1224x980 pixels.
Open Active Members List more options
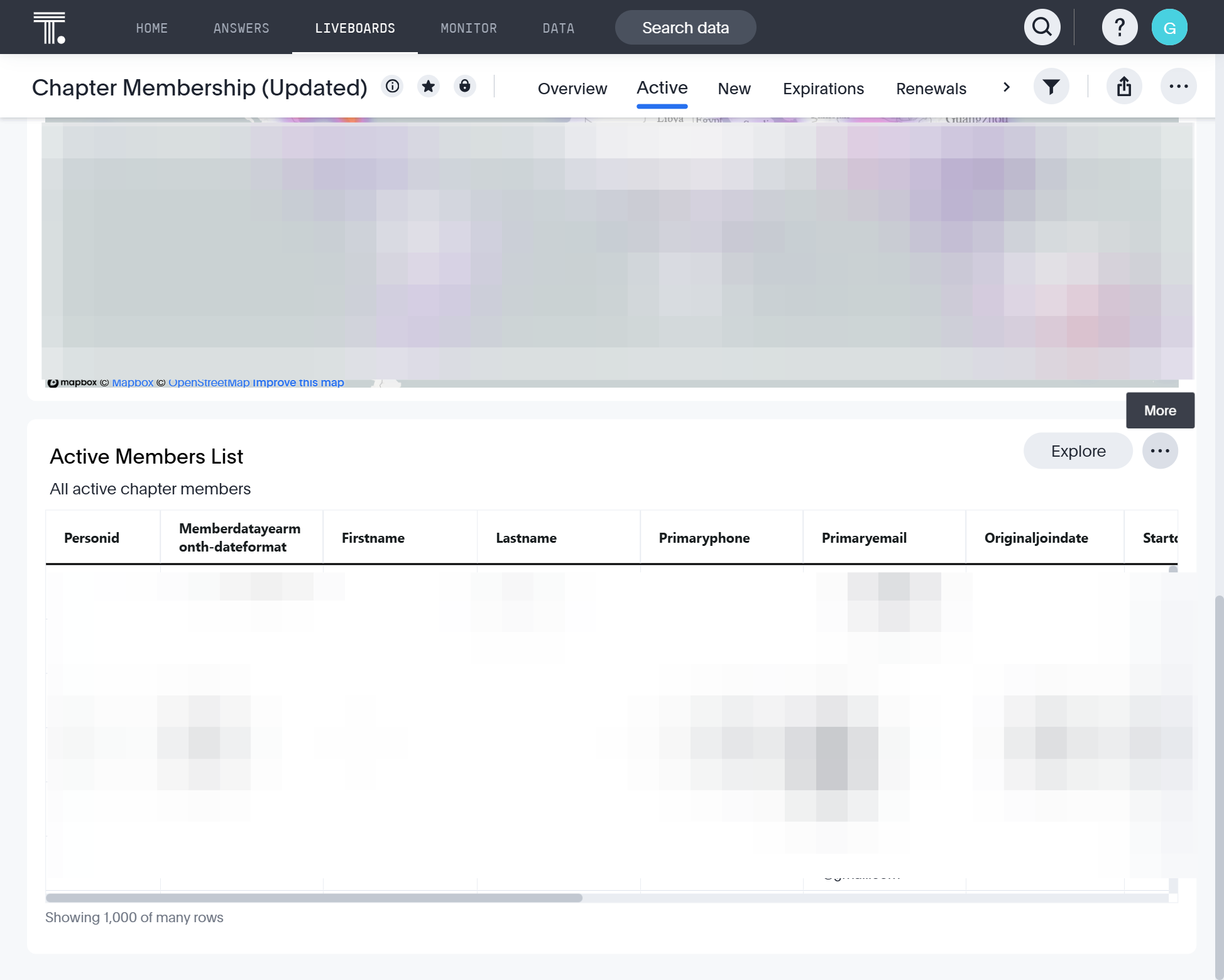tap(1160, 451)
